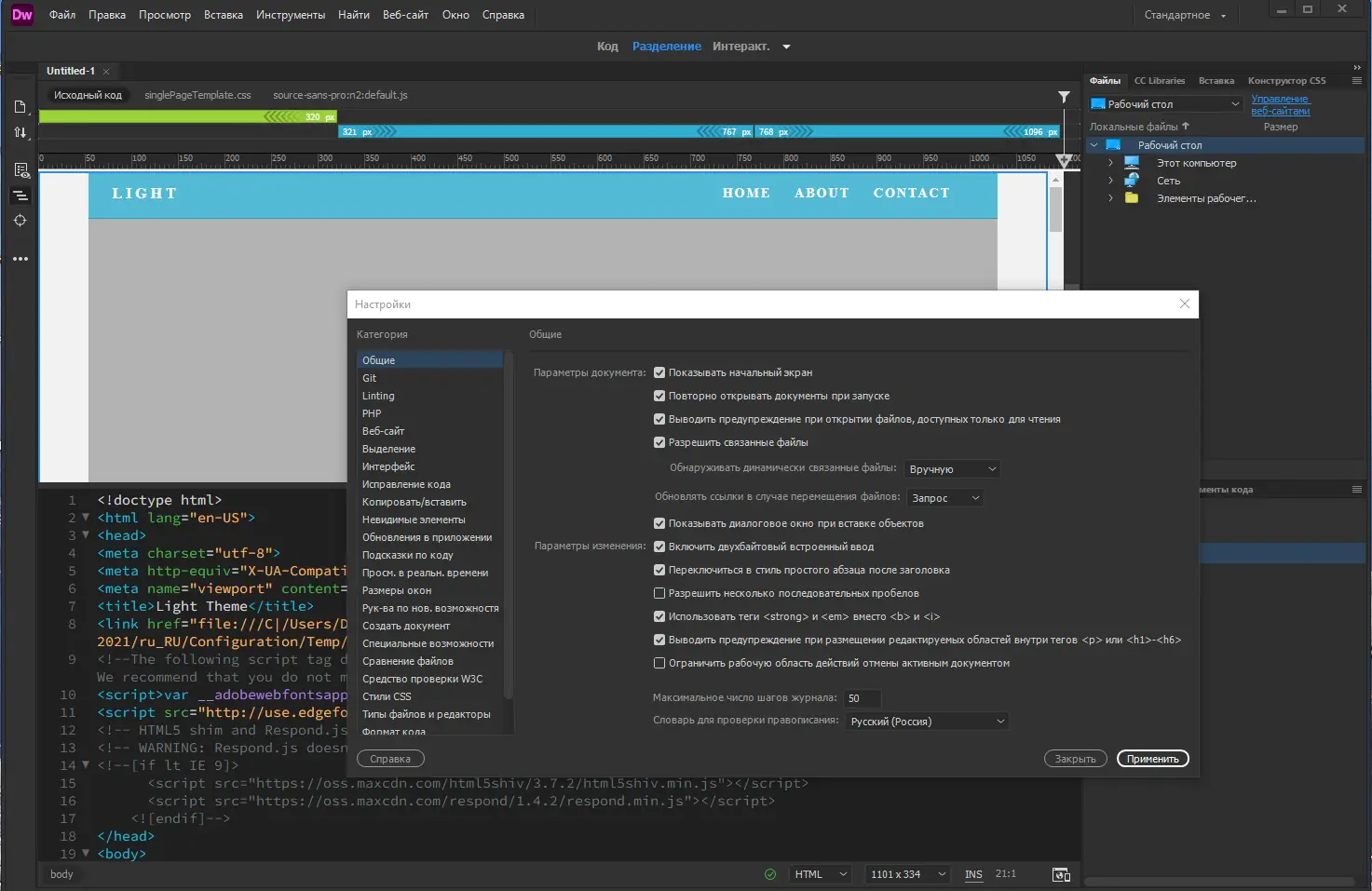Enable Разрешить несколько последовательных пробелов
1372x891 pixels.
coord(659,593)
